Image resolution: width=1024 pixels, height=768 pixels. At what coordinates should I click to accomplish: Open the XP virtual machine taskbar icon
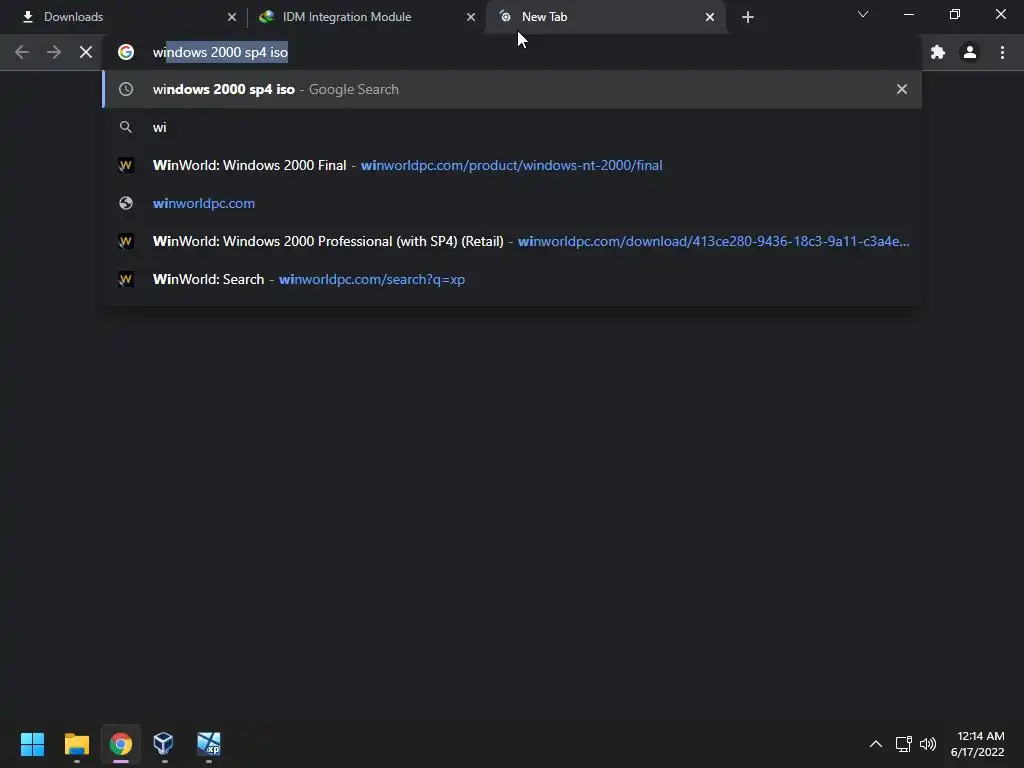pyautogui.click(x=209, y=744)
